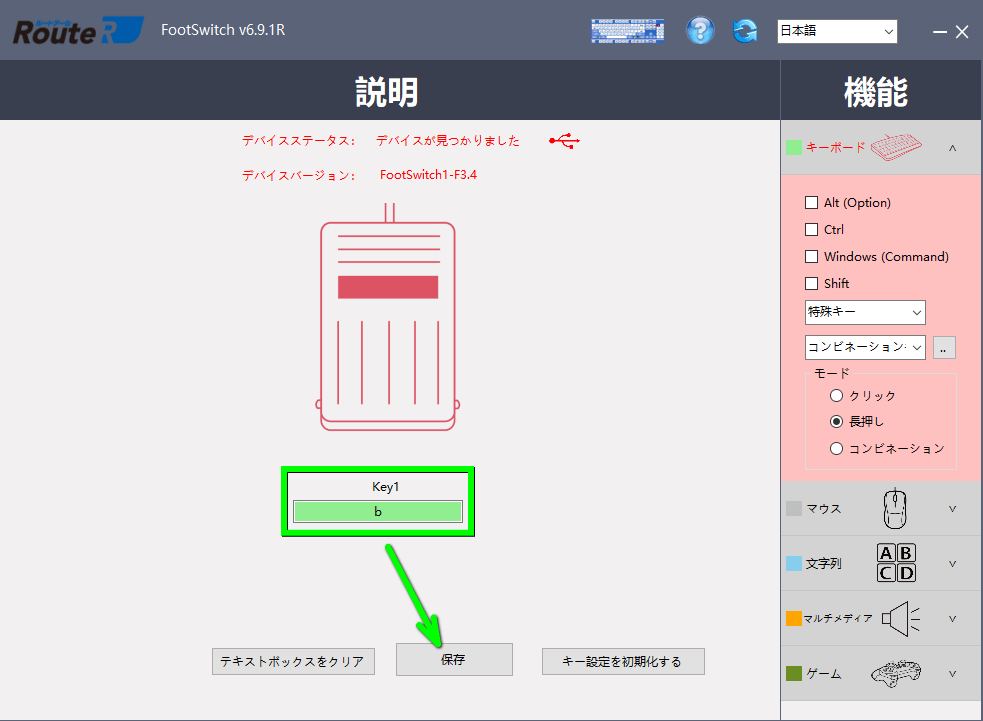The height and width of the screenshot is (721, 983).
Task: Select the クリック mode radio button
Action: tap(836, 395)
